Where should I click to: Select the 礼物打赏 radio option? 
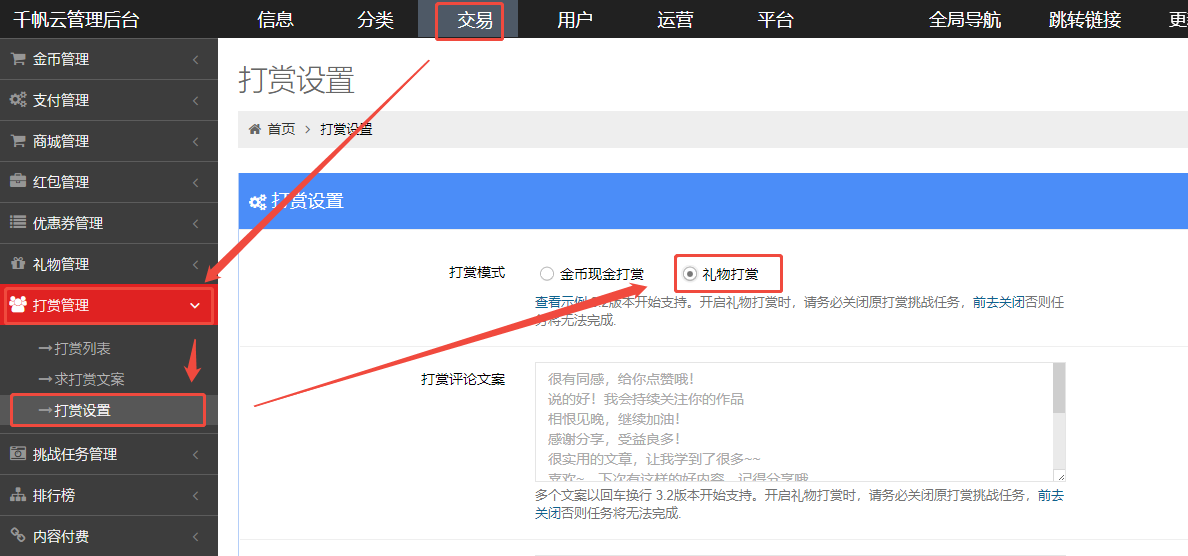(689, 274)
